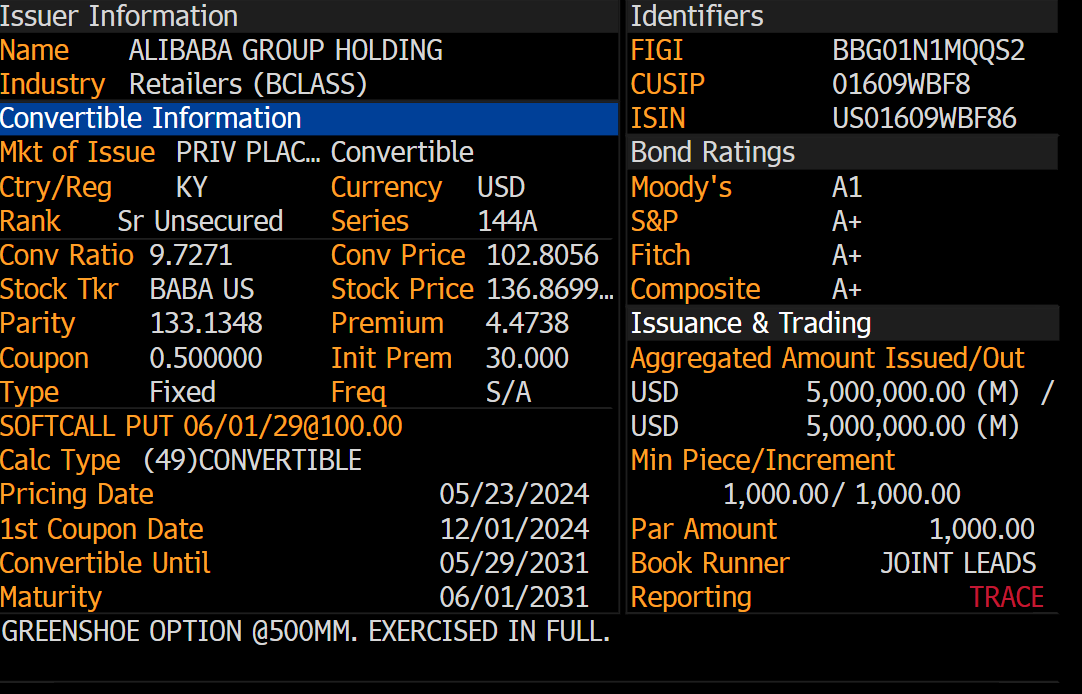Click the Issuer Information section header
This screenshot has height=694, width=1082.
coord(308,16)
